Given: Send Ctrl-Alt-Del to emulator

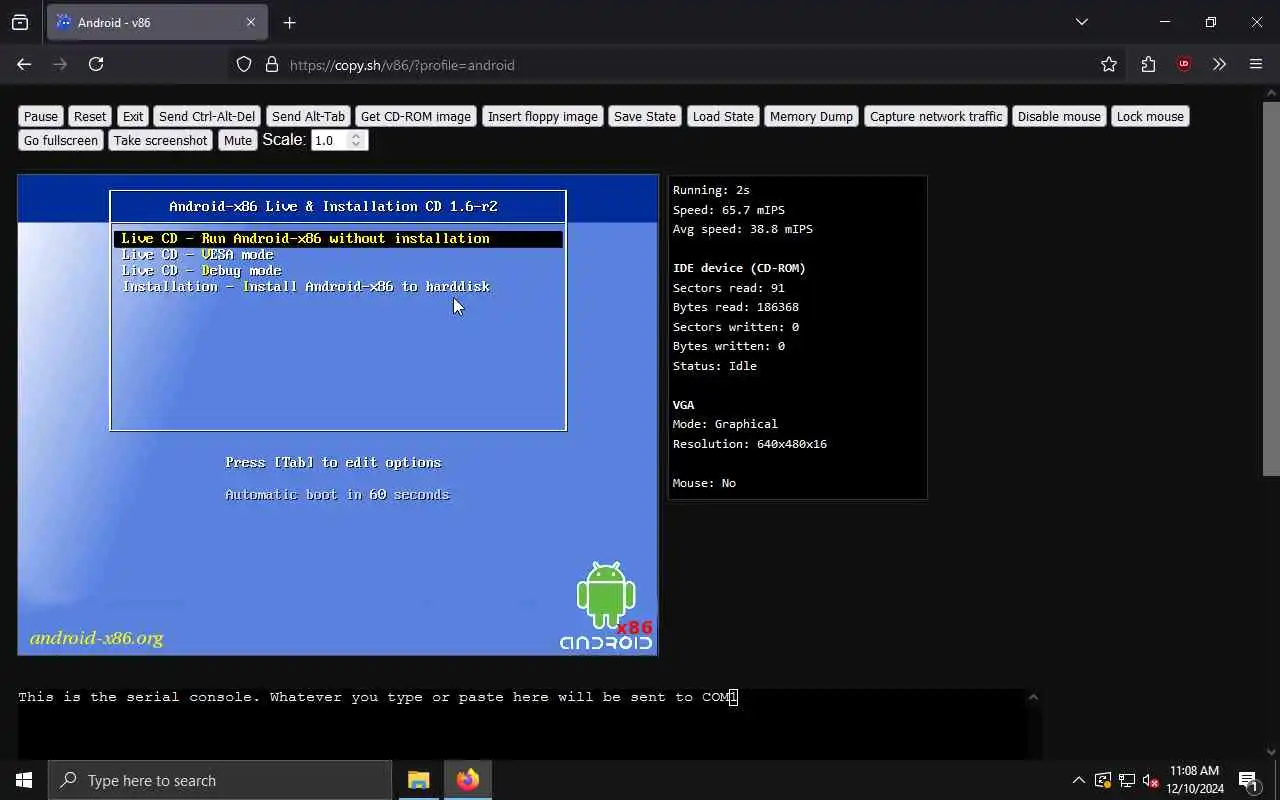Looking at the screenshot, I should [x=207, y=116].
